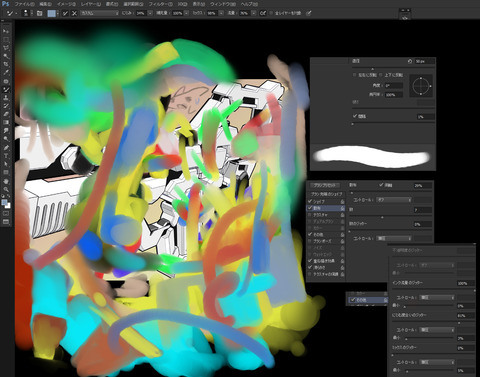Select the Dodge tool

[x=6, y=139]
